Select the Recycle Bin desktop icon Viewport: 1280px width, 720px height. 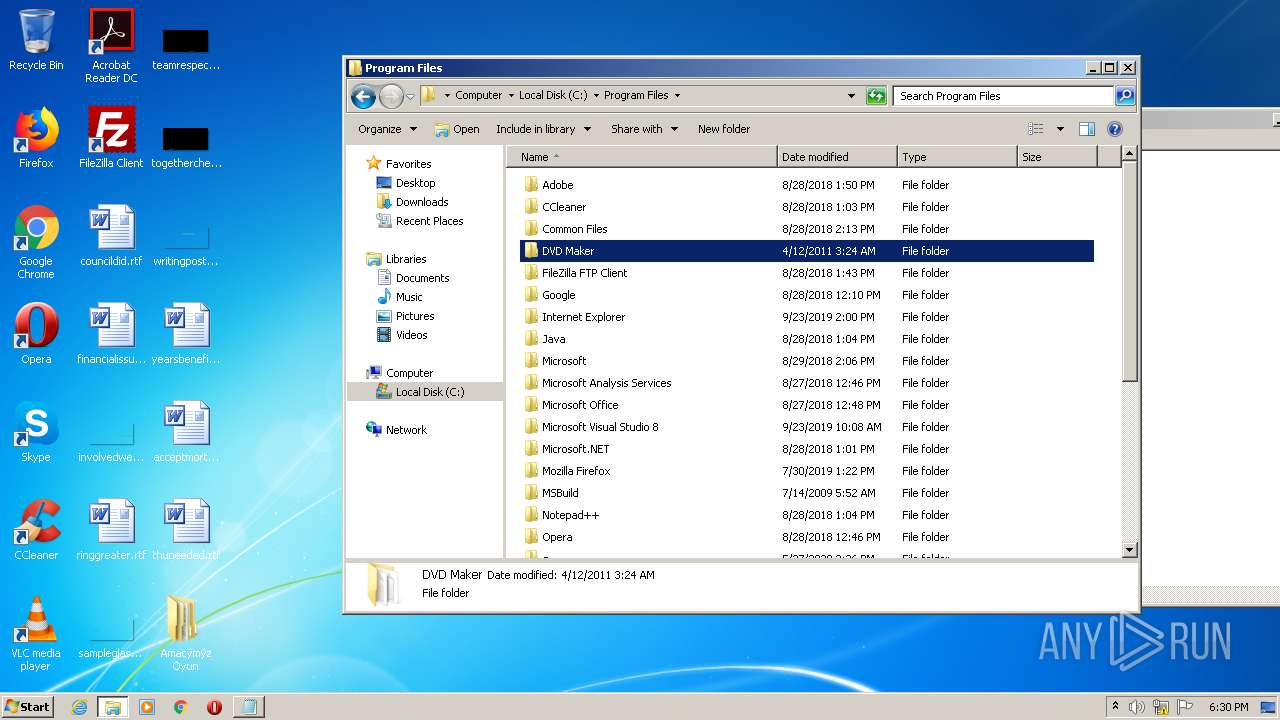click(x=36, y=40)
